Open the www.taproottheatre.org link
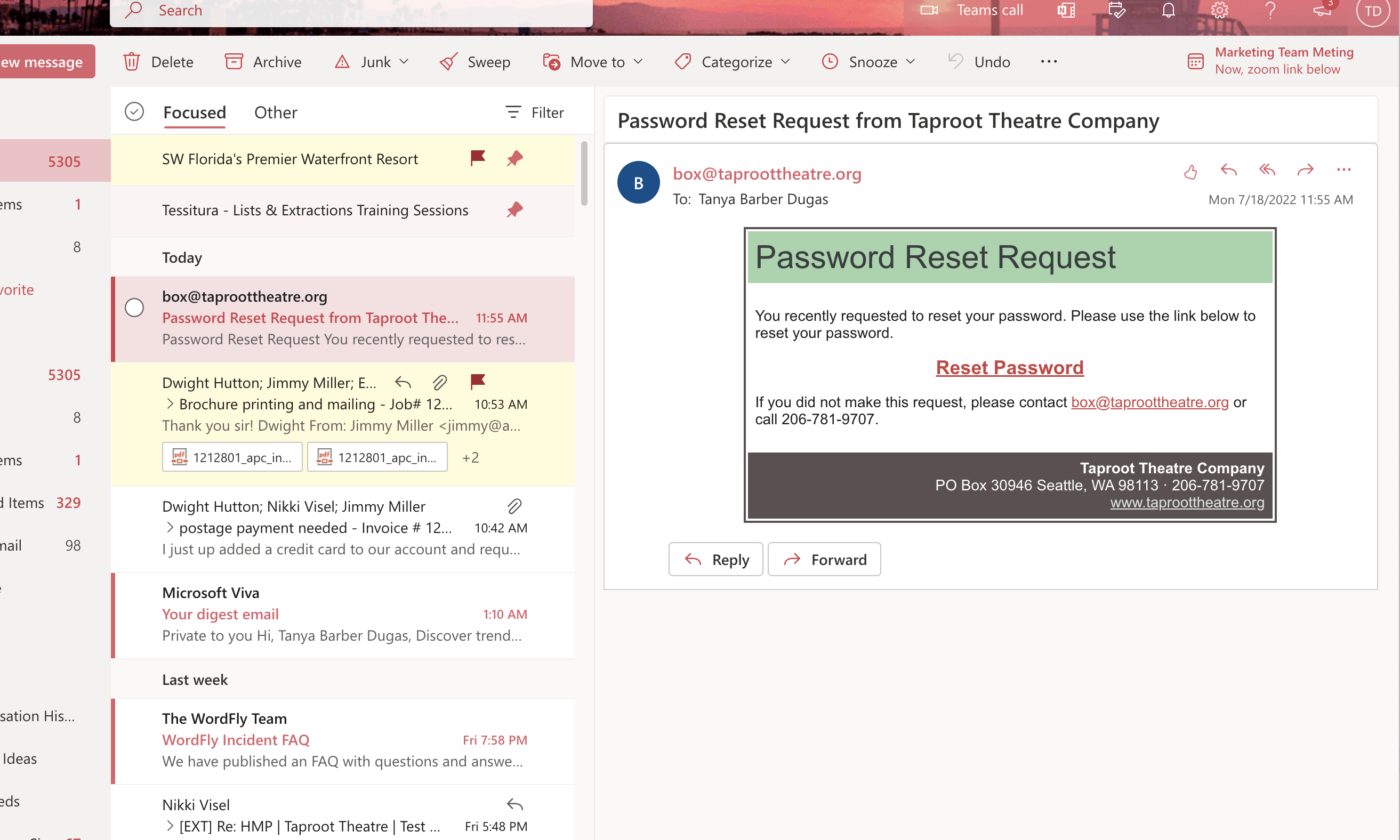1400x840 pixels. 1187,502
